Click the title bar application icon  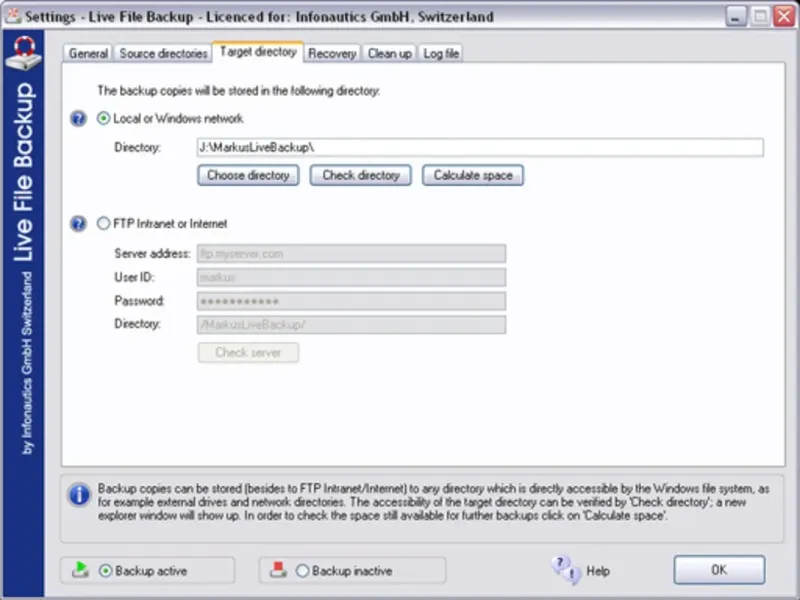13,16
